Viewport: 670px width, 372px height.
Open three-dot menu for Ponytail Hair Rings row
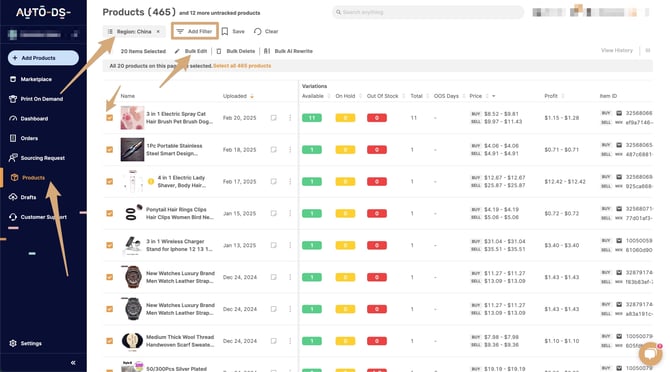[x=290, y=213]
